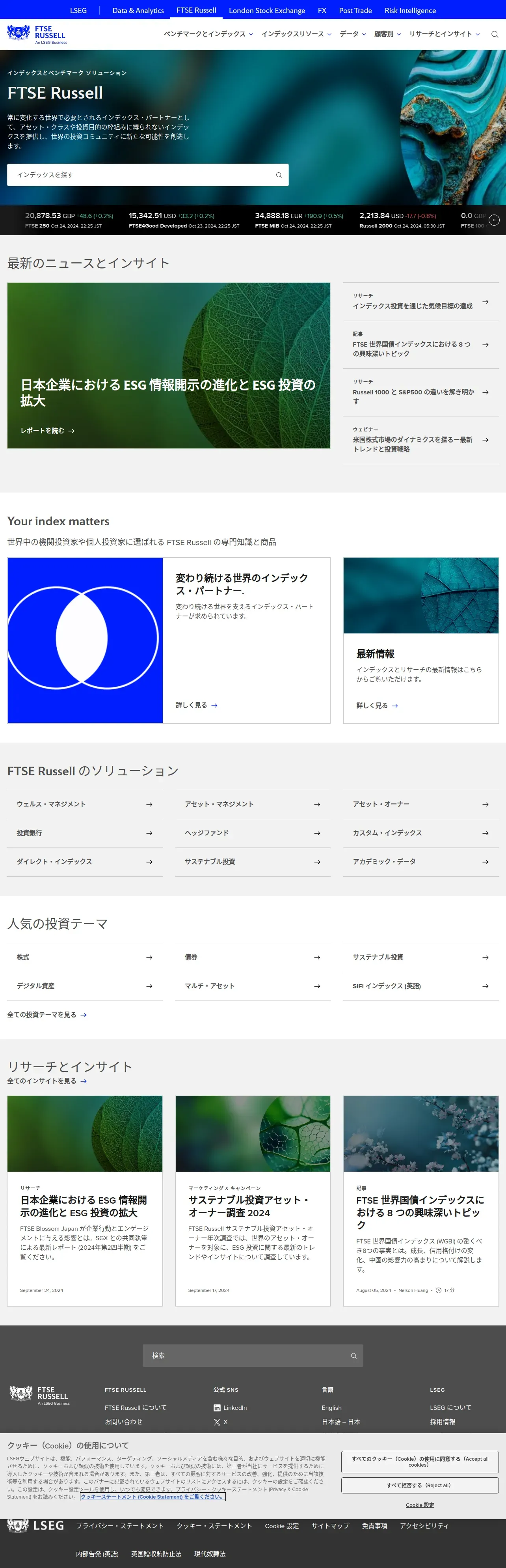Click arrow next to ヘッジファンド
The height and width of the screenshot is (1568, 506).
pos(317,833)
